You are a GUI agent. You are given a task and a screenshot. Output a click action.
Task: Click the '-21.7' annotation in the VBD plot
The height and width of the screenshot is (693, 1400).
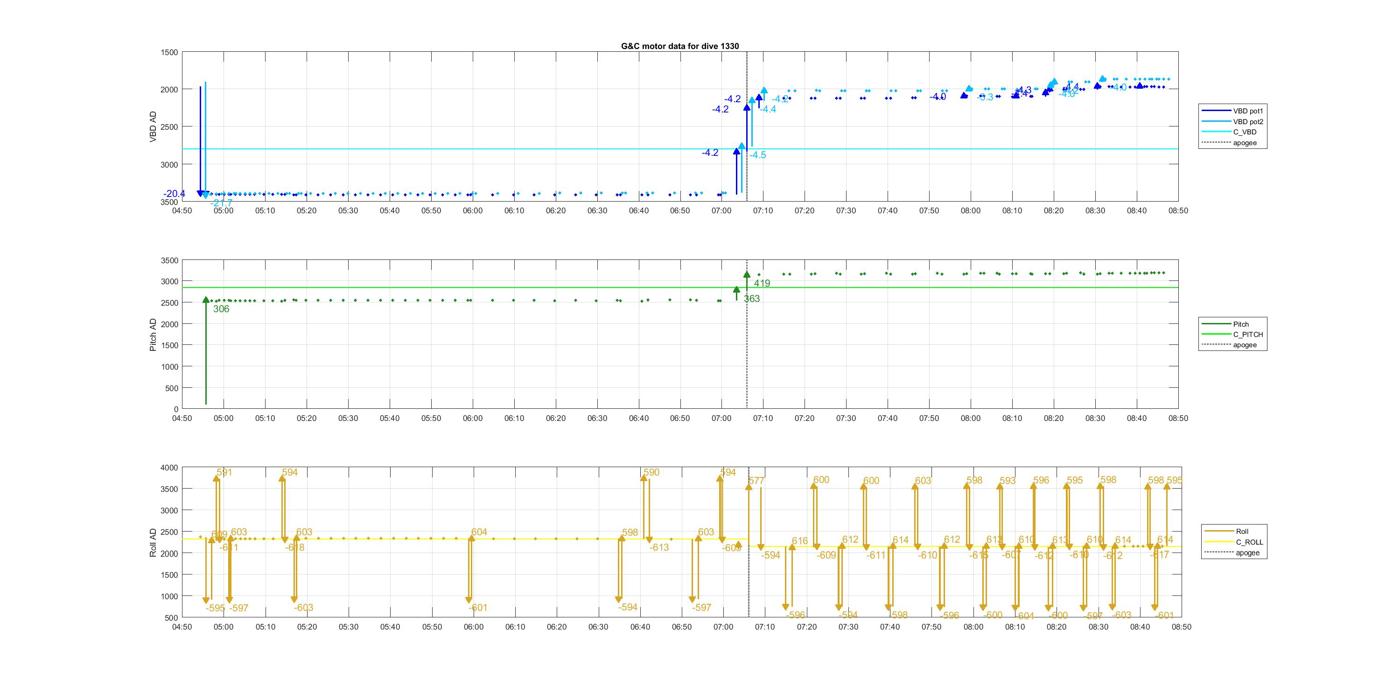[x=221, y=203]
